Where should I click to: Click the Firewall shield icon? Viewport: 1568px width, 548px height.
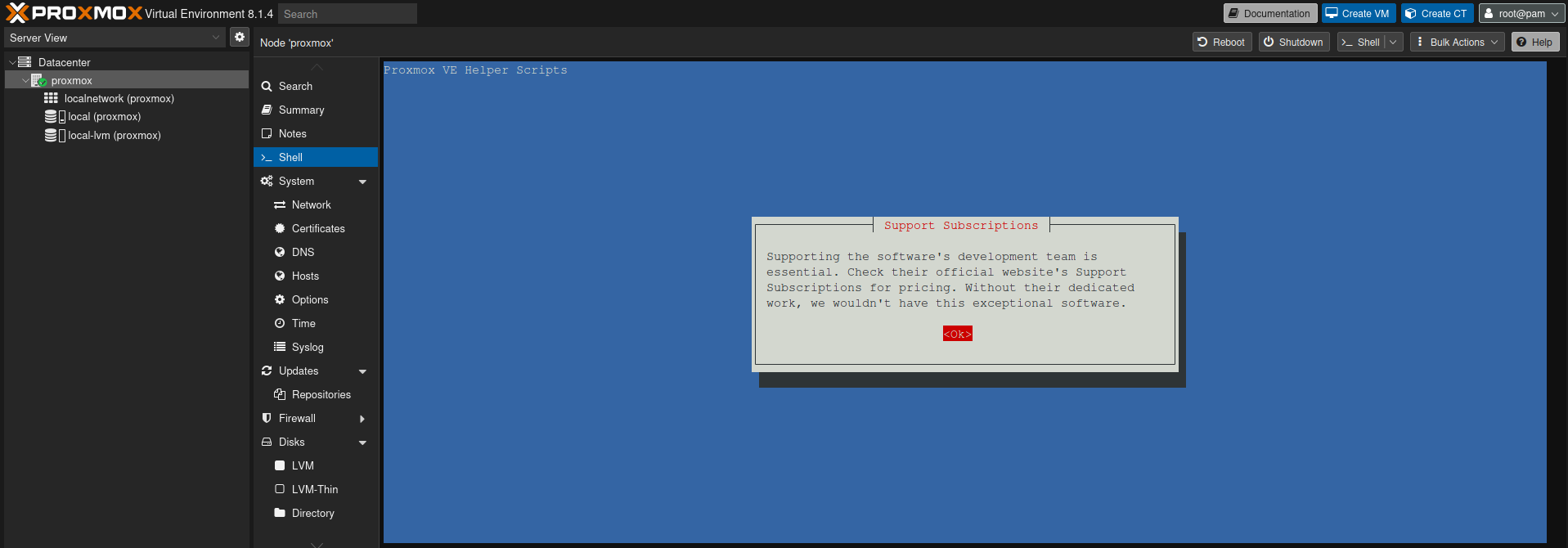tap(267, 418)
